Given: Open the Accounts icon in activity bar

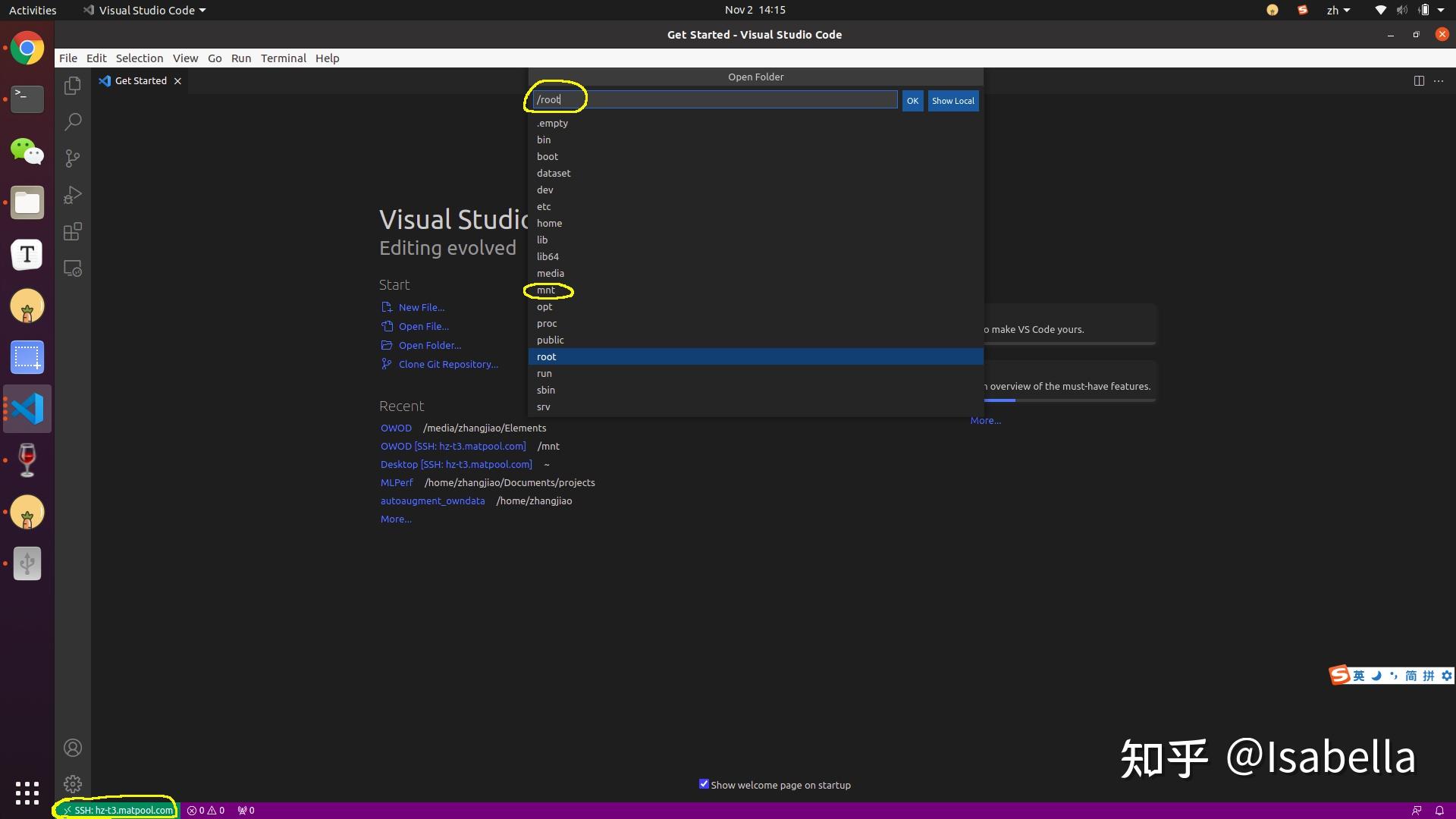Looking at the screenshot, I should pyautogui.click(x=73, y=748).
